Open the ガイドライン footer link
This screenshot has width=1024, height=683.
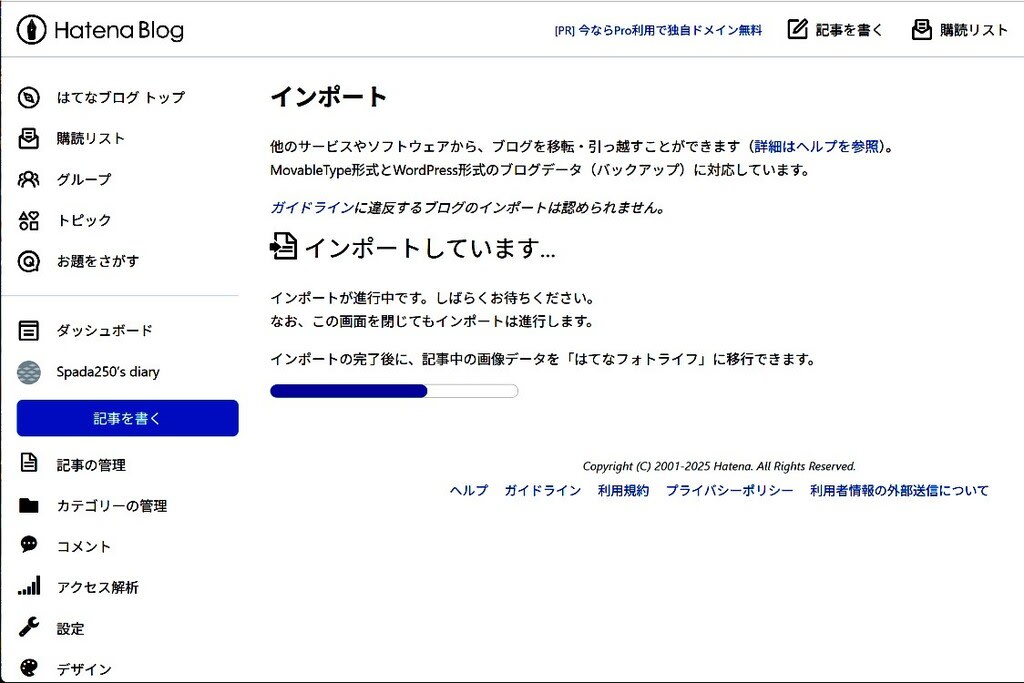coord(542,490)
